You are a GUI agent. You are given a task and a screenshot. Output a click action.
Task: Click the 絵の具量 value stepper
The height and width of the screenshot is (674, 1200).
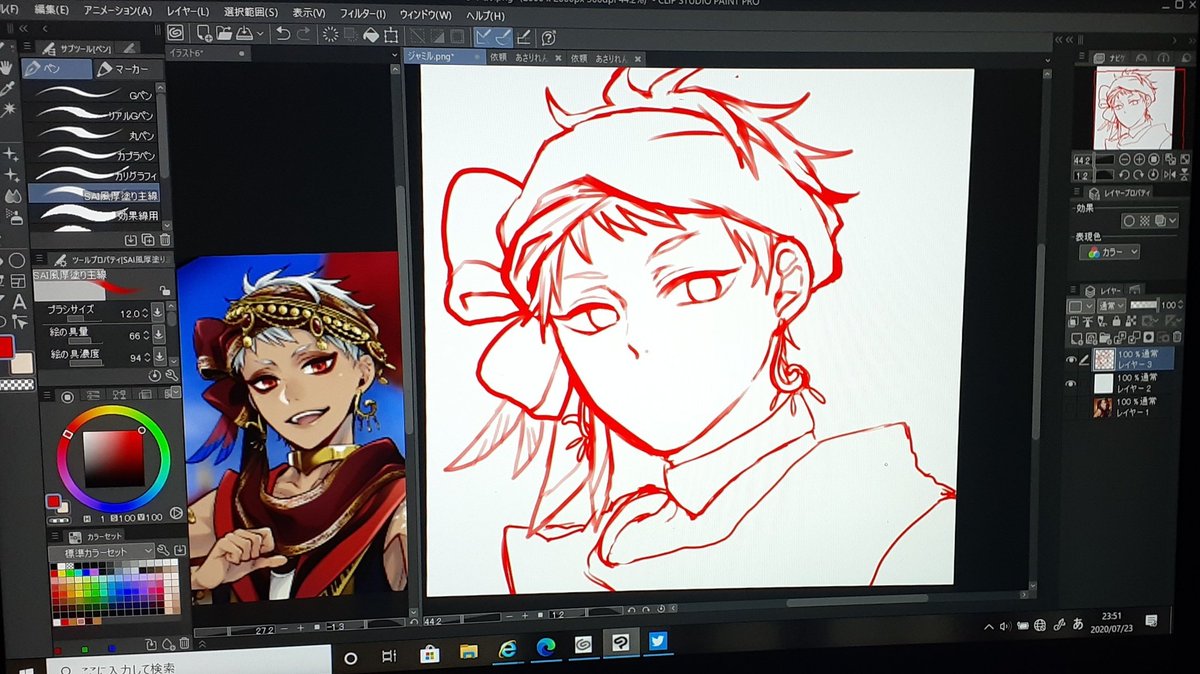coord(147,335)
